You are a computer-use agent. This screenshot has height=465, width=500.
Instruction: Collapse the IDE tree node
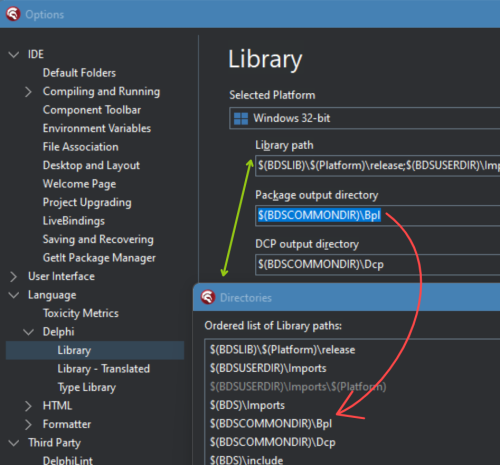click(14, 54)
